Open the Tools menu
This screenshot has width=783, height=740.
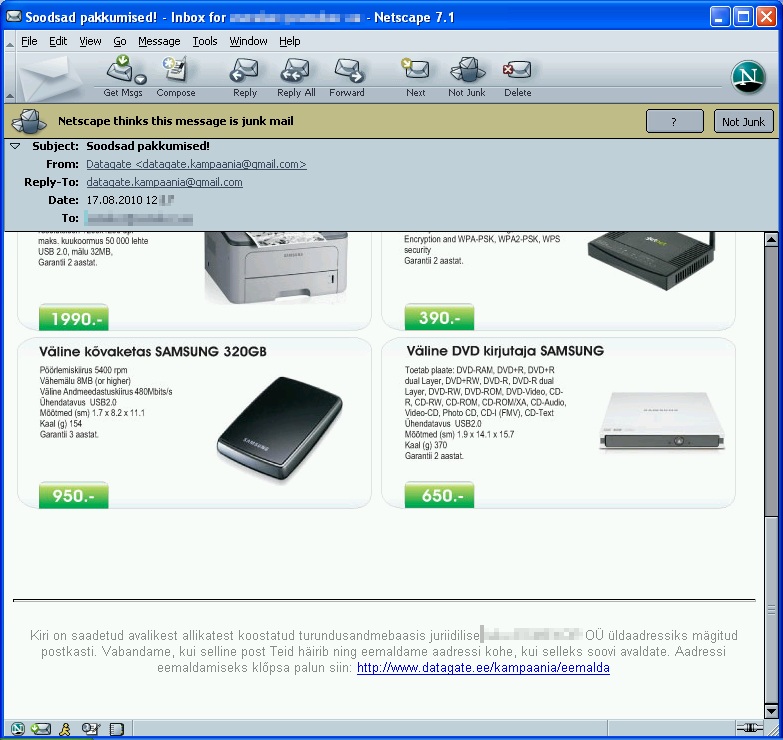(x=205, y=41)
